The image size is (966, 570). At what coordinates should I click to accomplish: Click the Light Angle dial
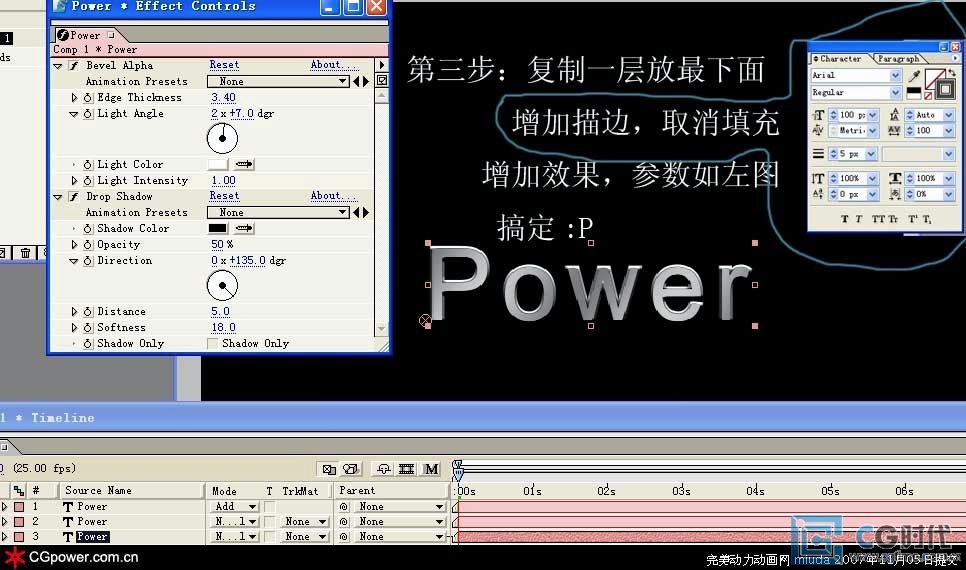(x=222, y=138)
